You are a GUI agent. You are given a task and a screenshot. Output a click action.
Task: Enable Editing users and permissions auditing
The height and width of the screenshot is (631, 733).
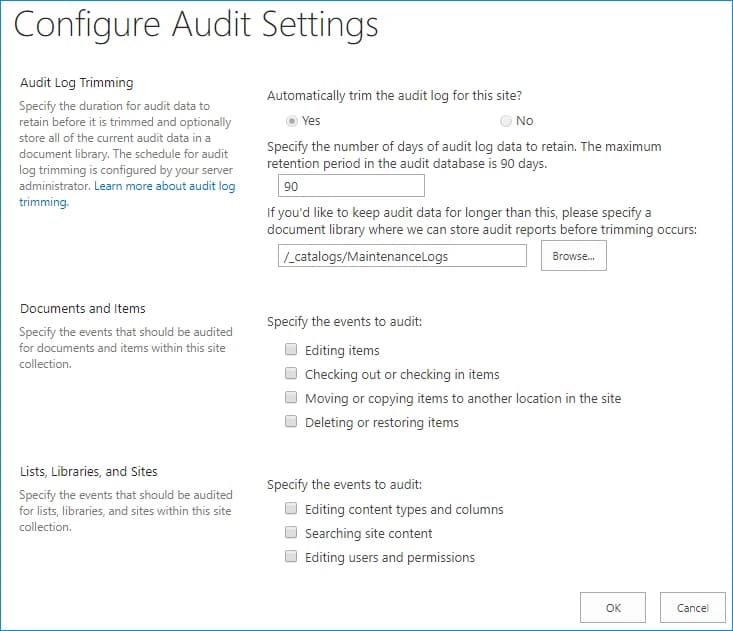pos(291,557)
